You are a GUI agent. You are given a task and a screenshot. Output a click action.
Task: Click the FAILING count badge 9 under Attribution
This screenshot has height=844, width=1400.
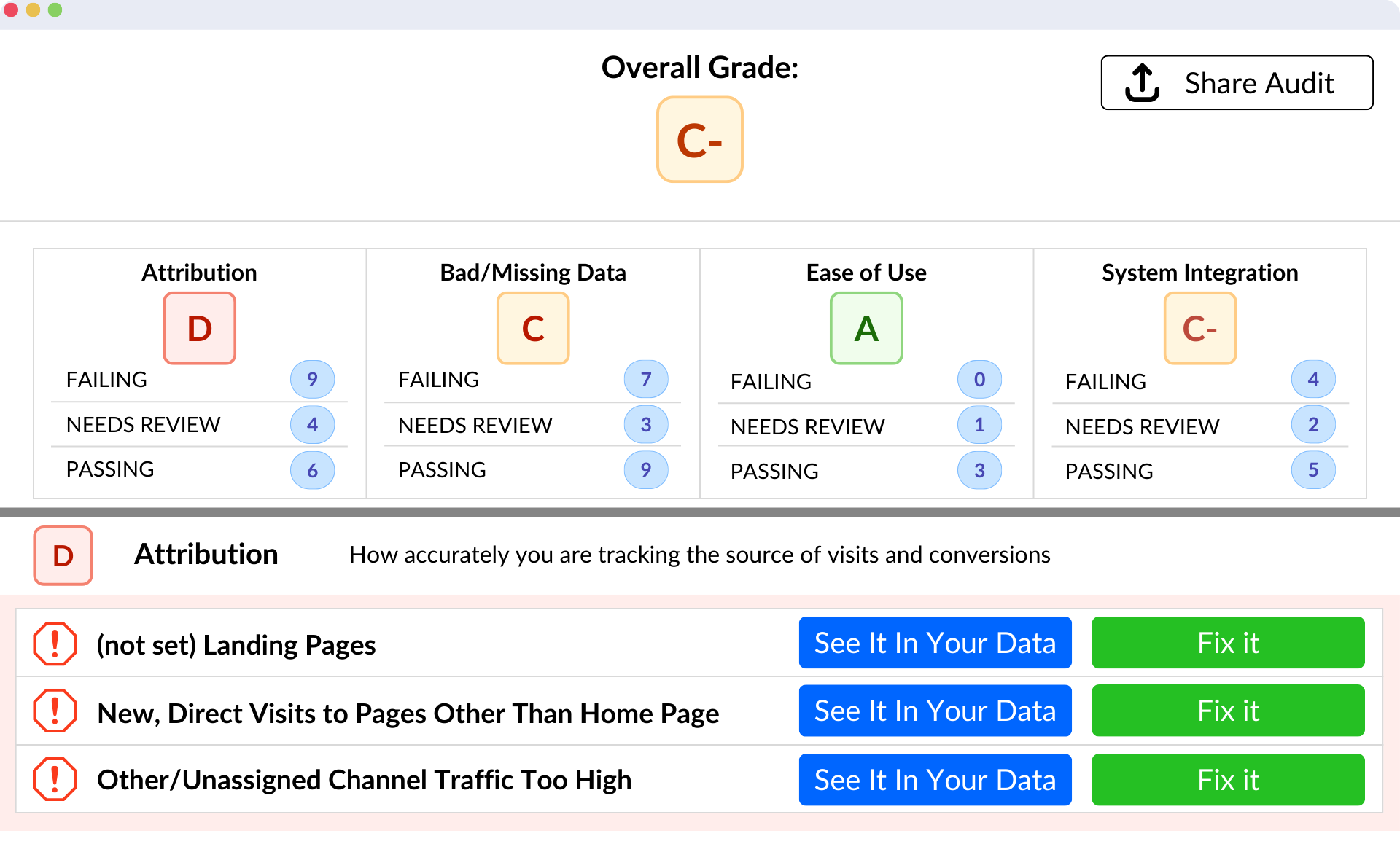pyautogui.click(x=313, y=379)
